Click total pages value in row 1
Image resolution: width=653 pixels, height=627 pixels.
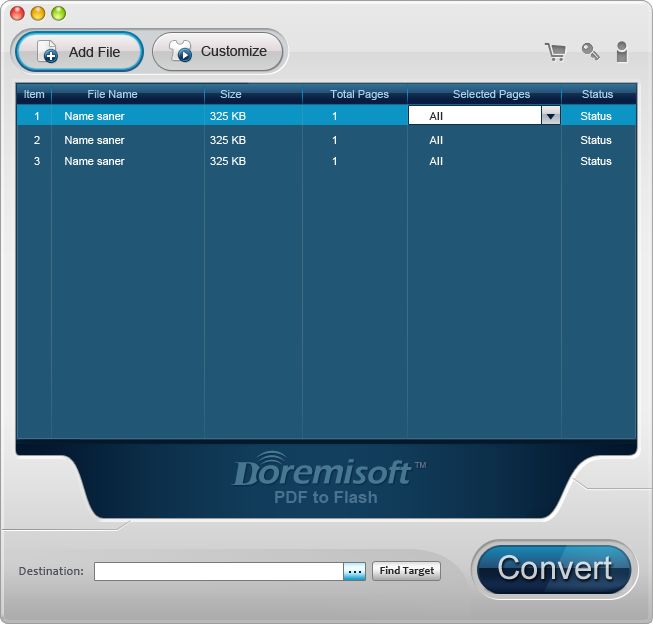334,116
